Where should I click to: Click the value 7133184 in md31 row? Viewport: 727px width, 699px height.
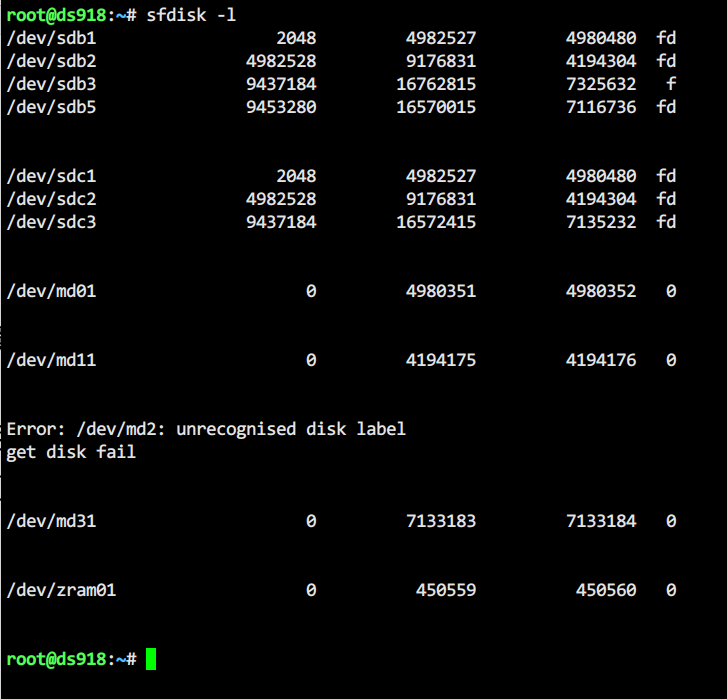click(x=601, y=521)
